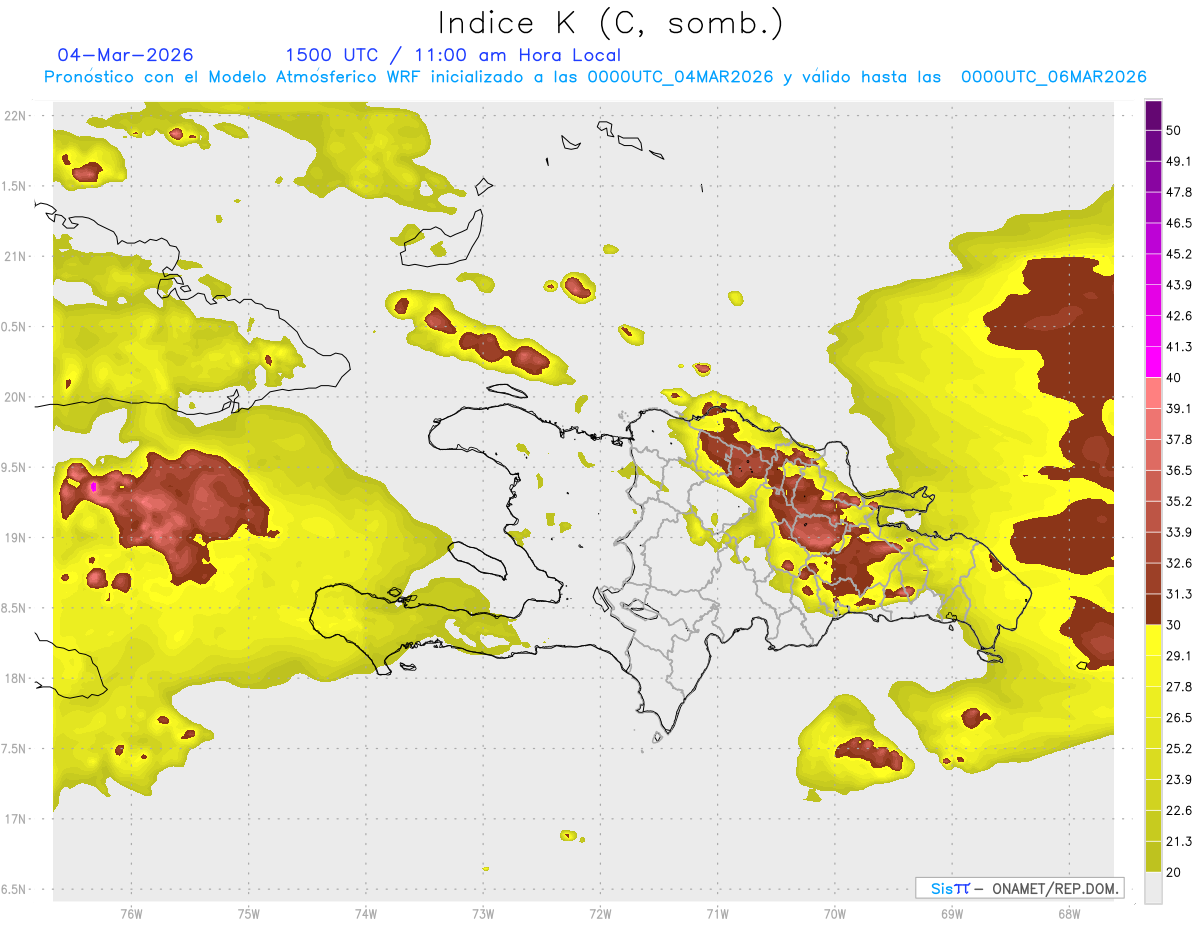
Task: Click the "25.2" color scale label
Action: (x=1179, y=749)
